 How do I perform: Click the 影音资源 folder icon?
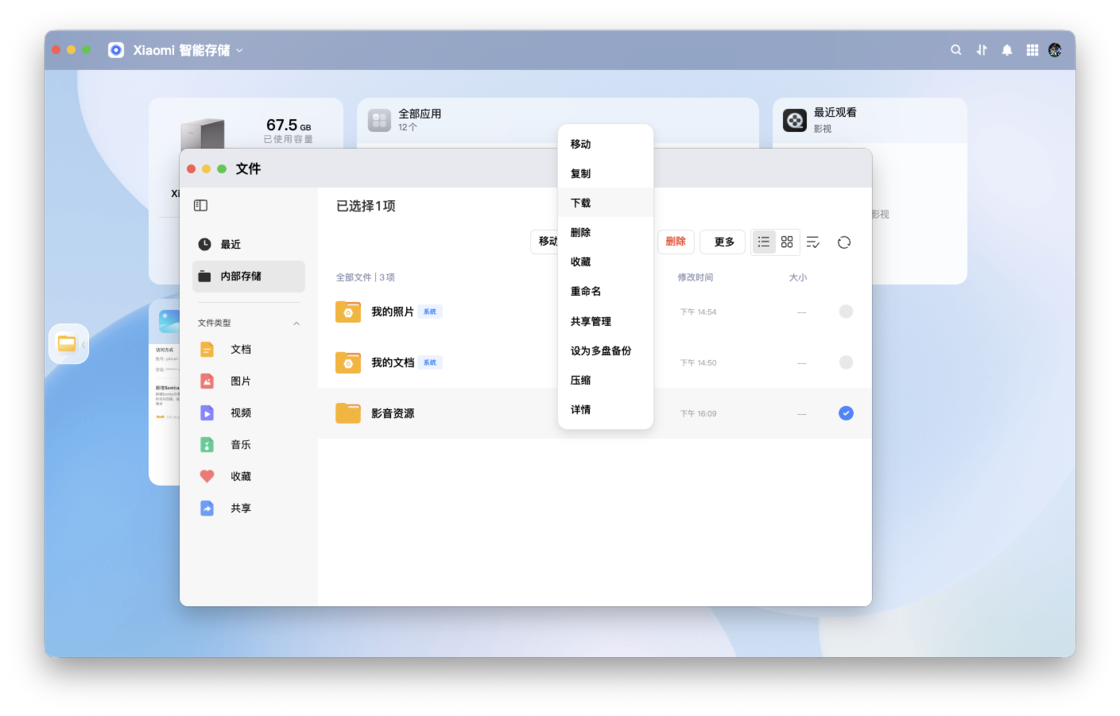point(348,413)
